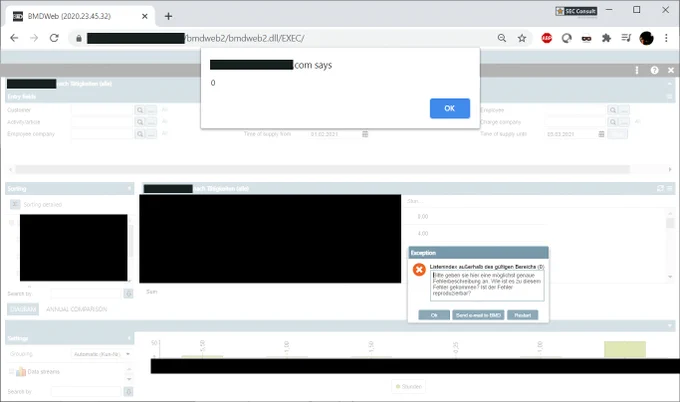The height and width of the screenshot is (402, 680).
Task: Open the Employee search magnifier
Action: click(x=612, y=110)
